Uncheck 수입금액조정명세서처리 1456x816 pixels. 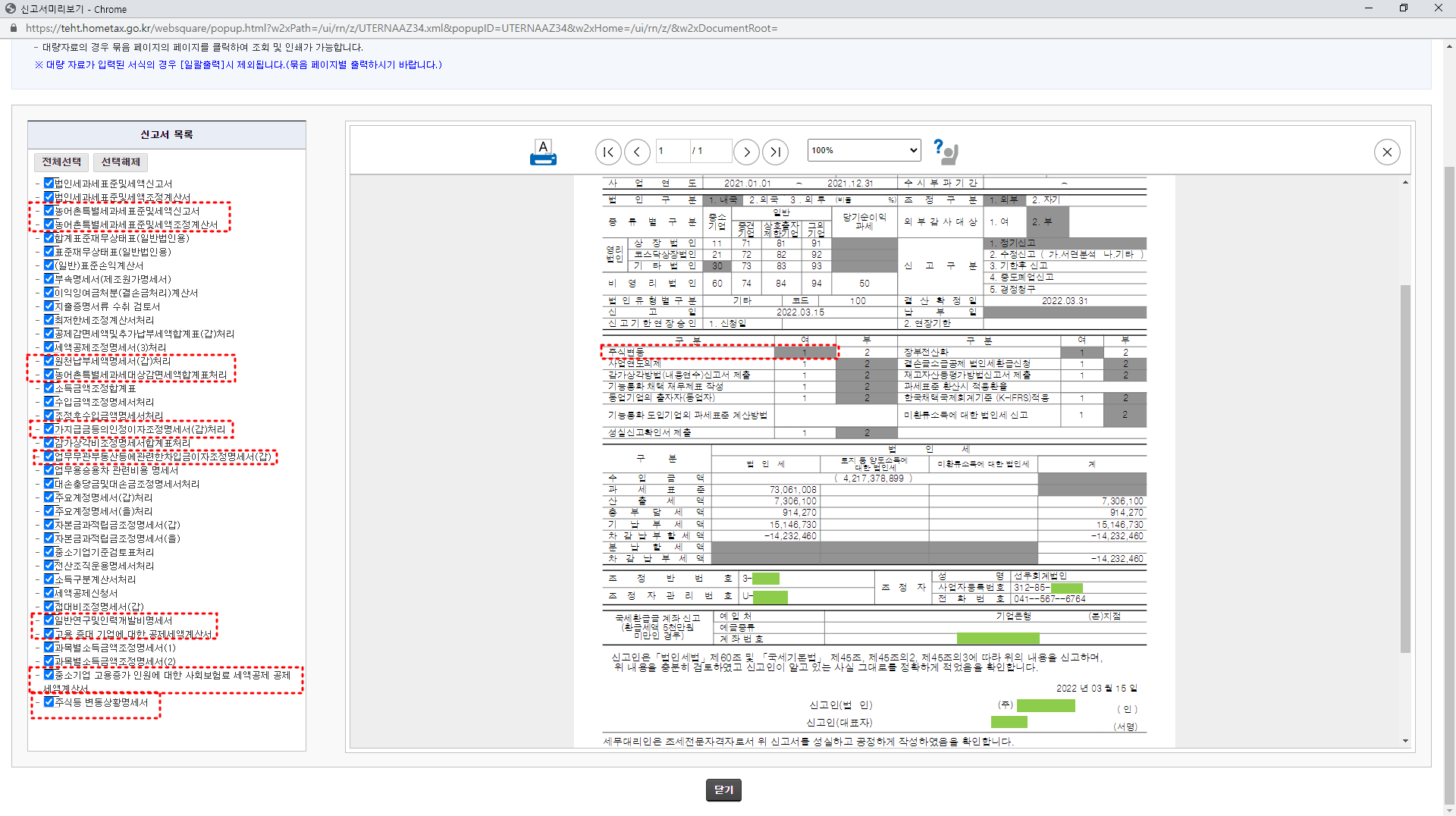49,402
